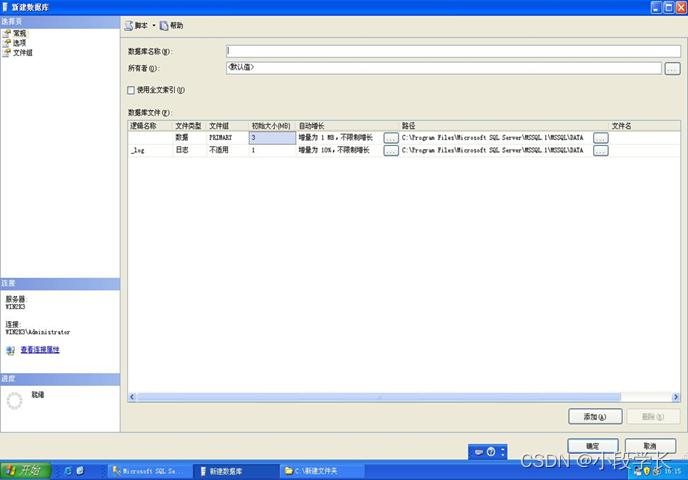
Task: Click the 文件组 column header
Action: pyautogui.click(x=227, y=126)
